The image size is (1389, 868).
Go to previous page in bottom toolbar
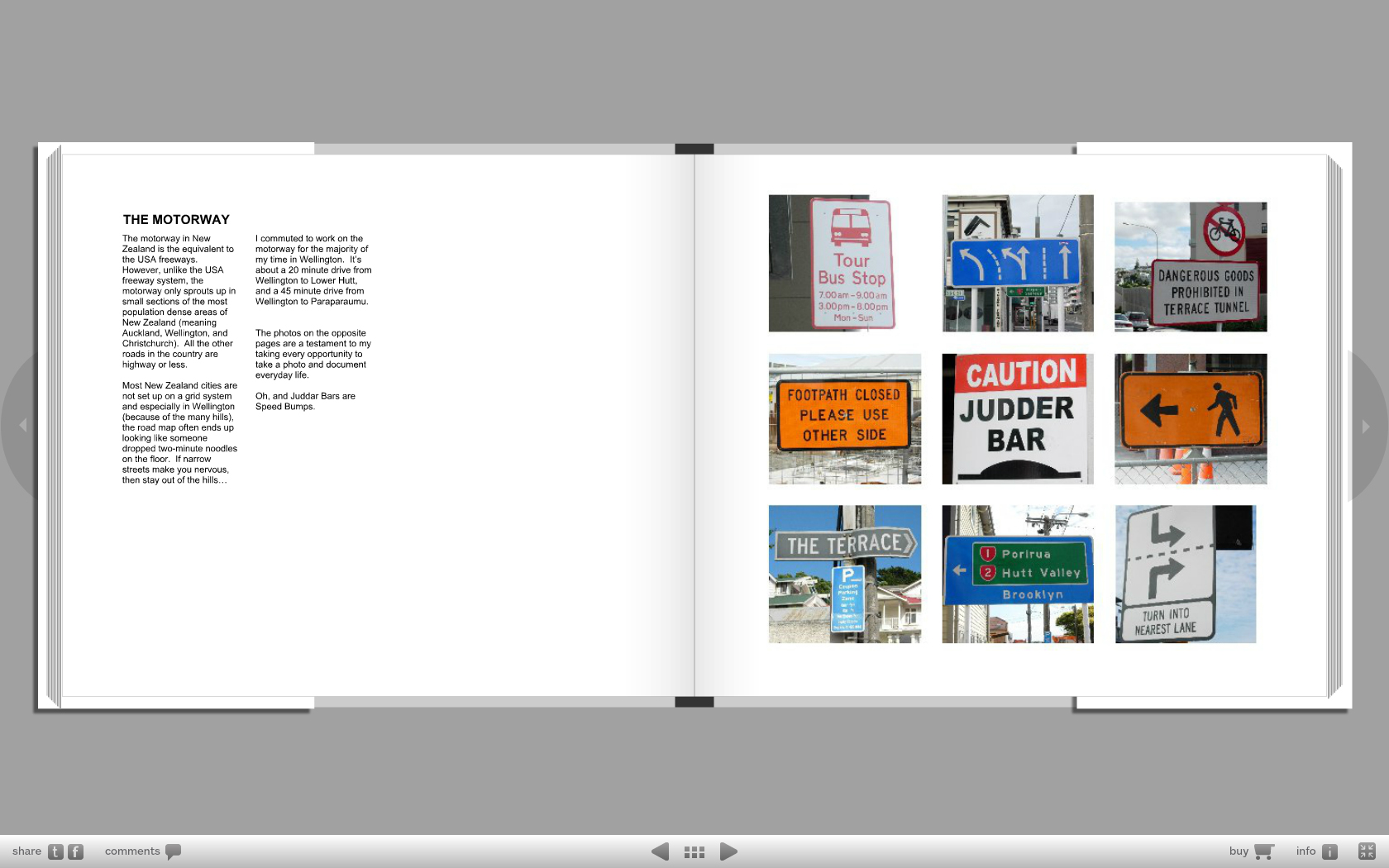[x=660, y=851]
